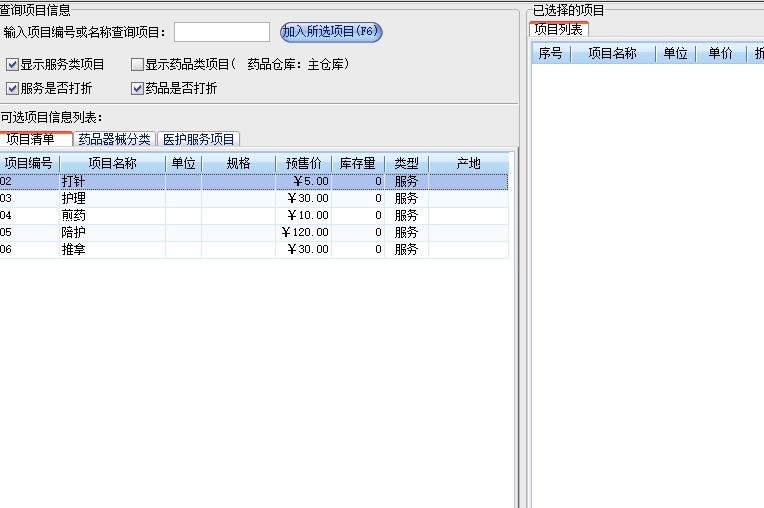The image size is (764, 508).
Task: Click the project number or name search field
Action: click(222, 32)
